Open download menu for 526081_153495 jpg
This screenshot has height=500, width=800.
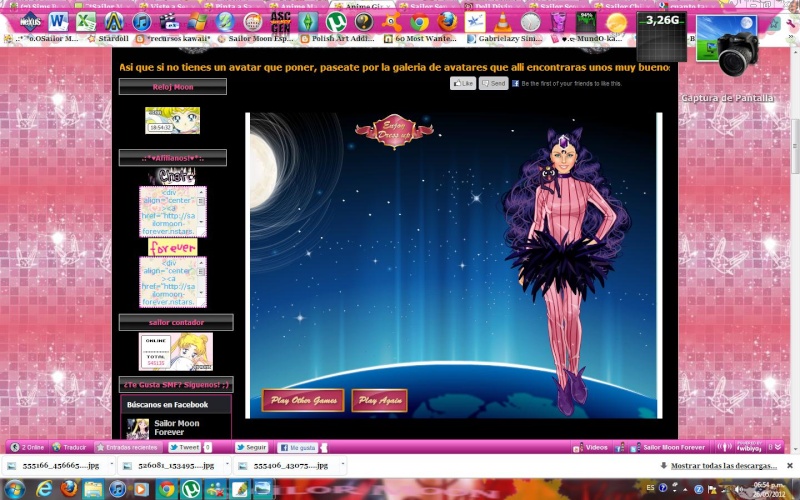227,465
